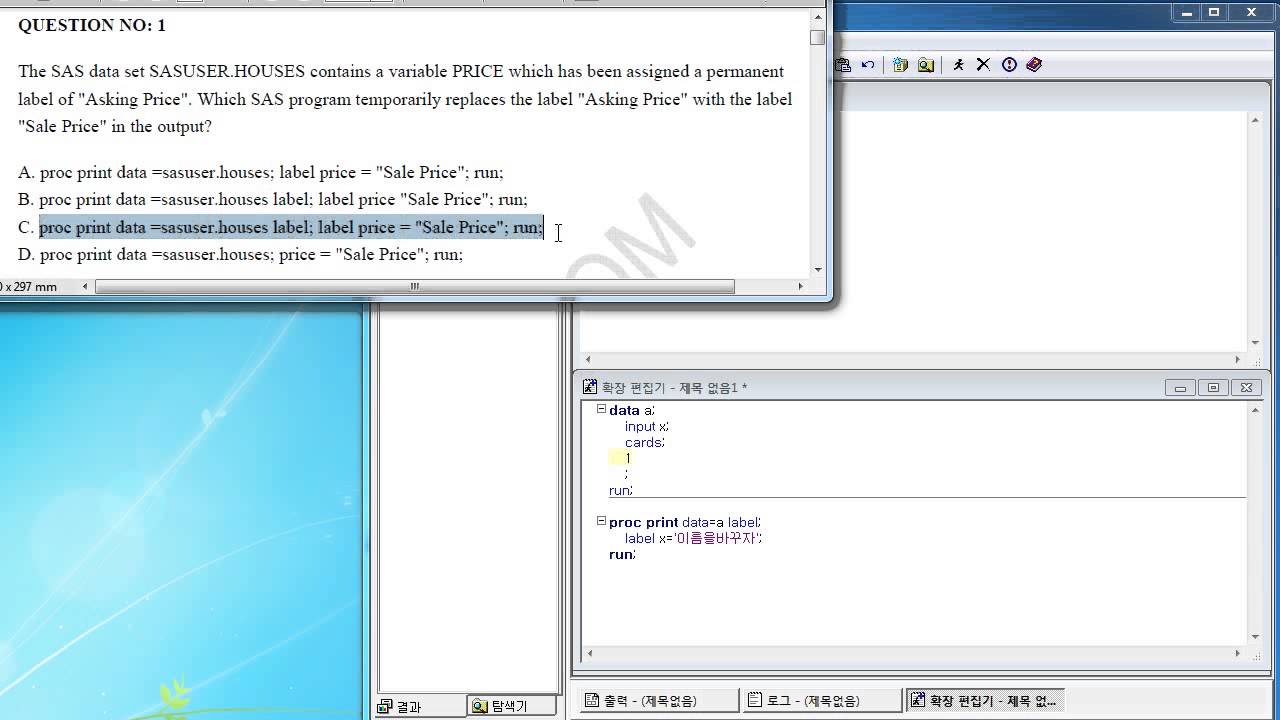Open SAS Help via the purple book icon
The height and width of the screenshot is (720, 1280).
tap(1034, 65)
